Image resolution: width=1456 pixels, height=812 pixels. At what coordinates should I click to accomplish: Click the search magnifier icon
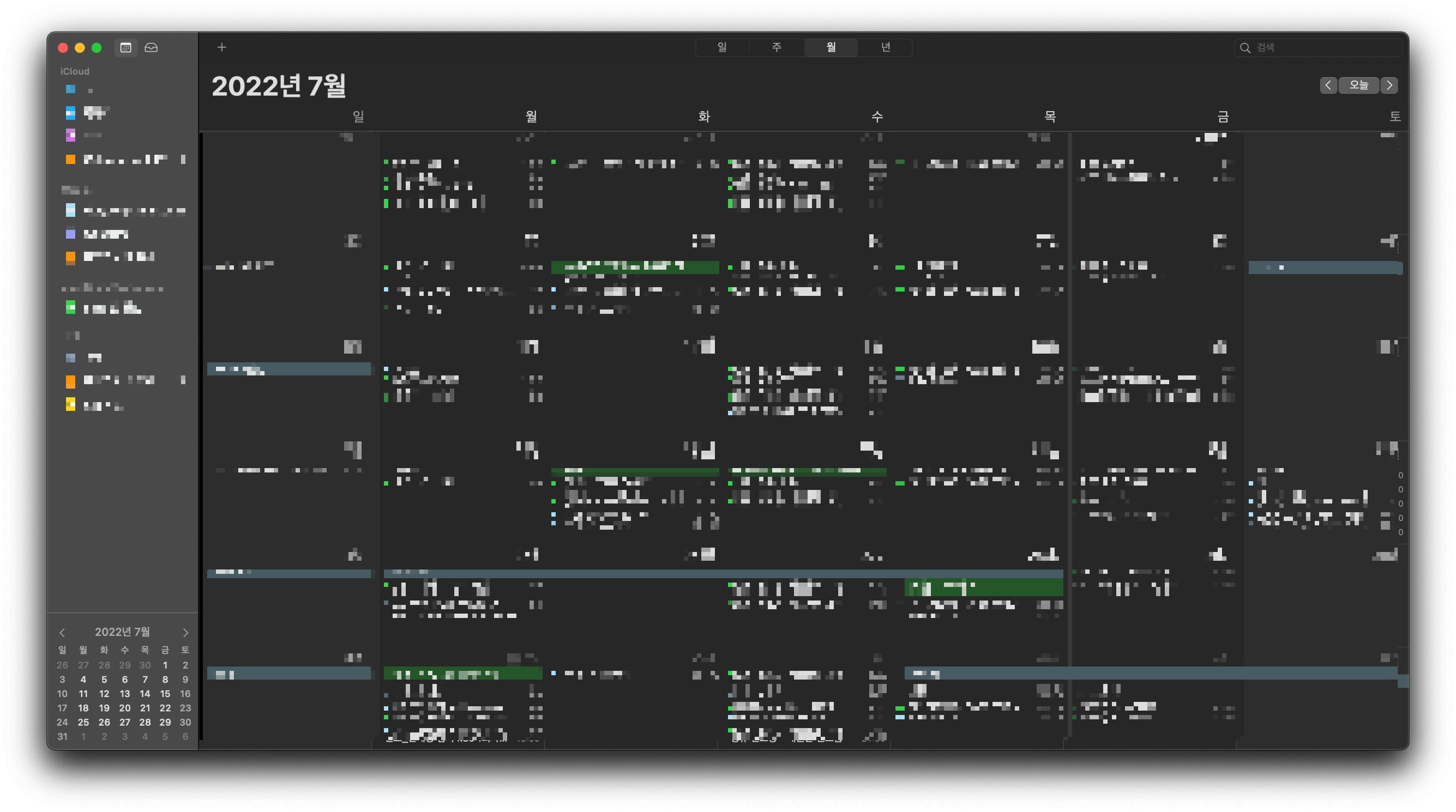(1244, 48)
